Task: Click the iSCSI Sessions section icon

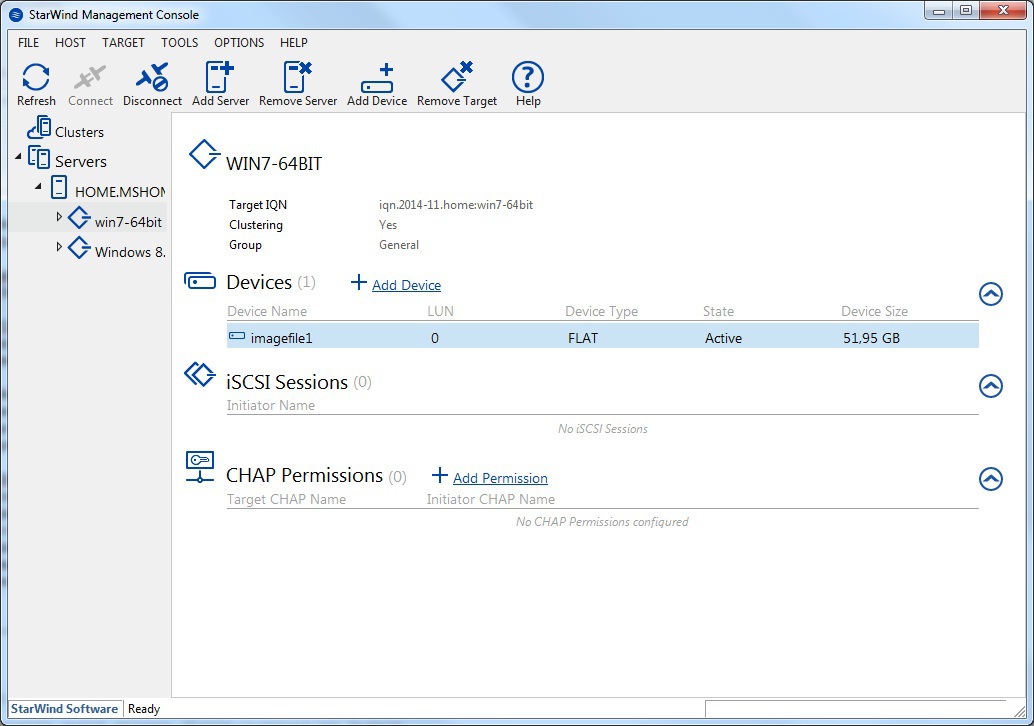Action: tap(200, 375)
